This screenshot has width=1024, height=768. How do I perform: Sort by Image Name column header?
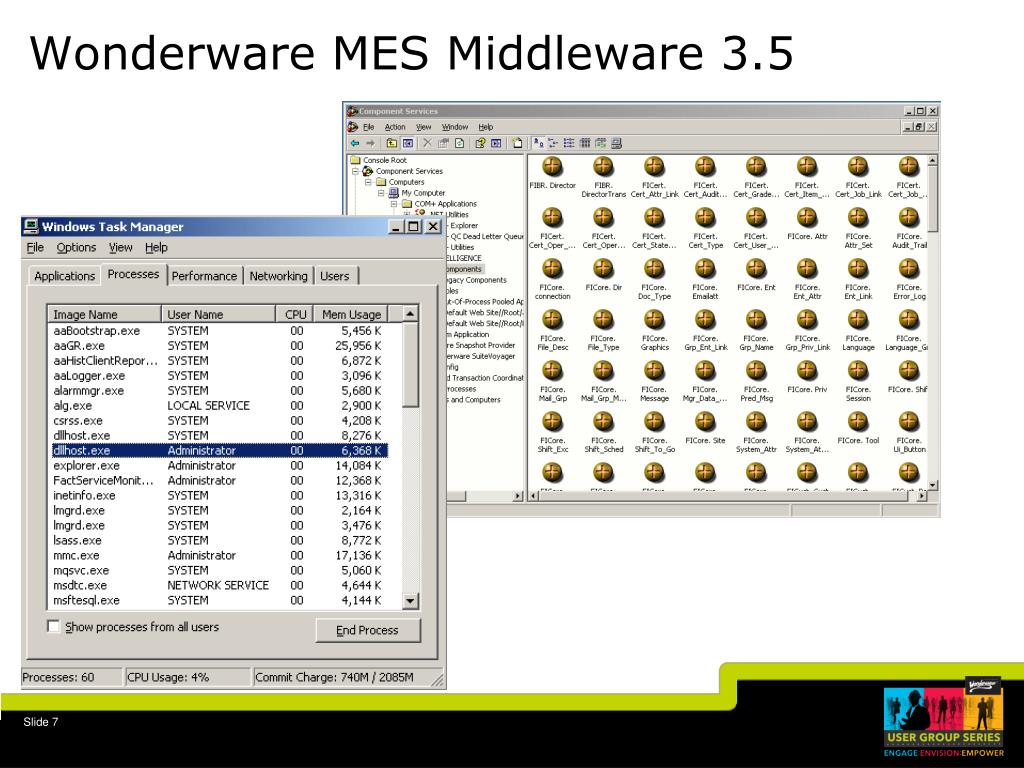104,314
